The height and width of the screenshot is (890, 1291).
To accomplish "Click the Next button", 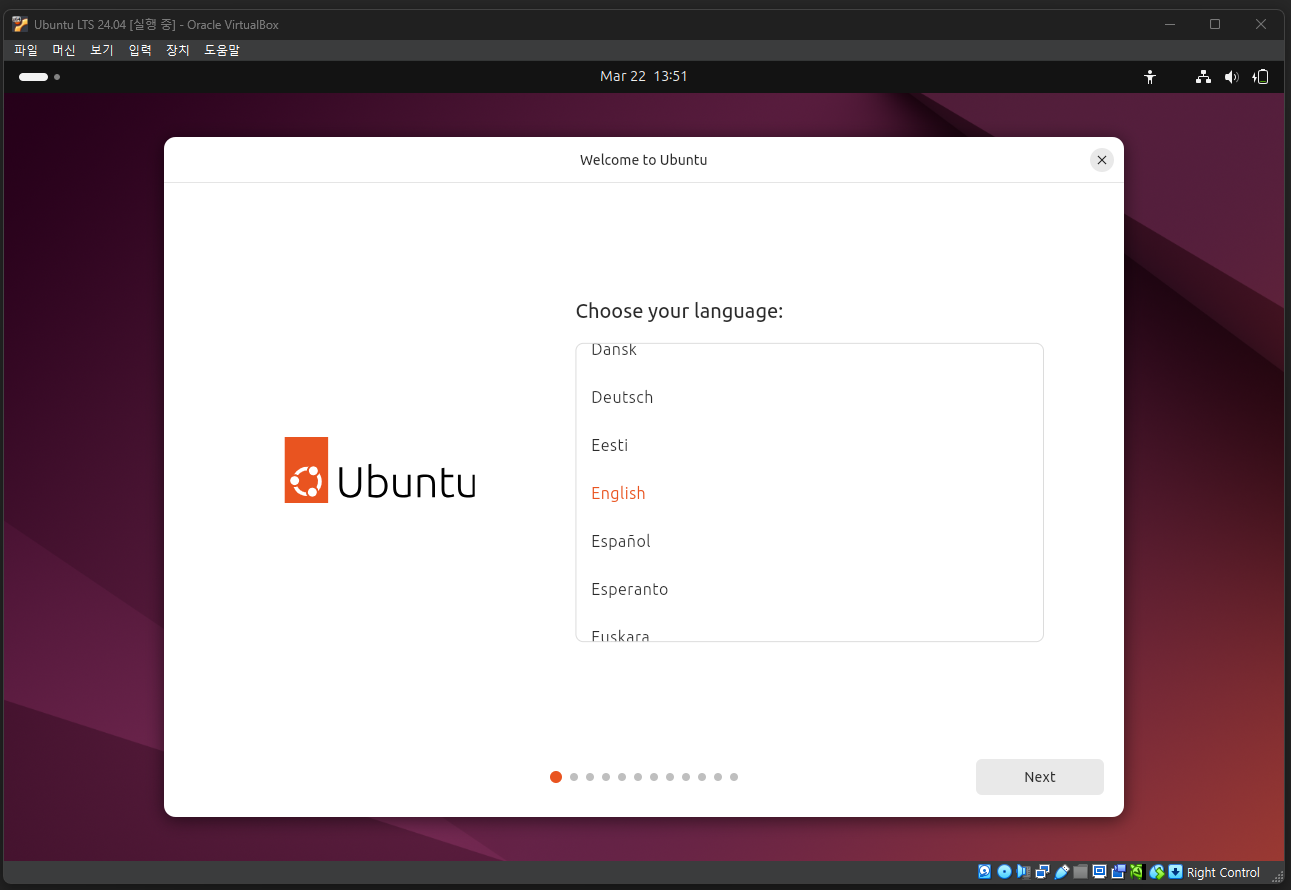I will click(1040, 777).
